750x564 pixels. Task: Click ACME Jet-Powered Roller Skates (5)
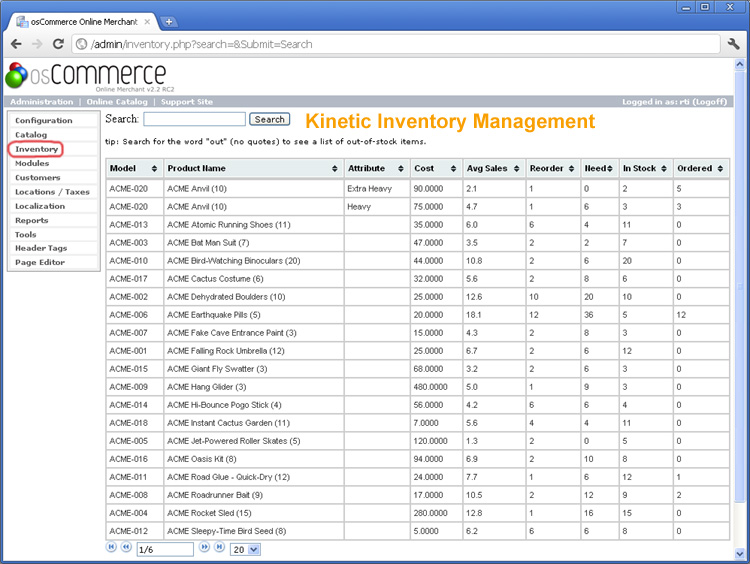pyautogui.click(x=234, y=441)
